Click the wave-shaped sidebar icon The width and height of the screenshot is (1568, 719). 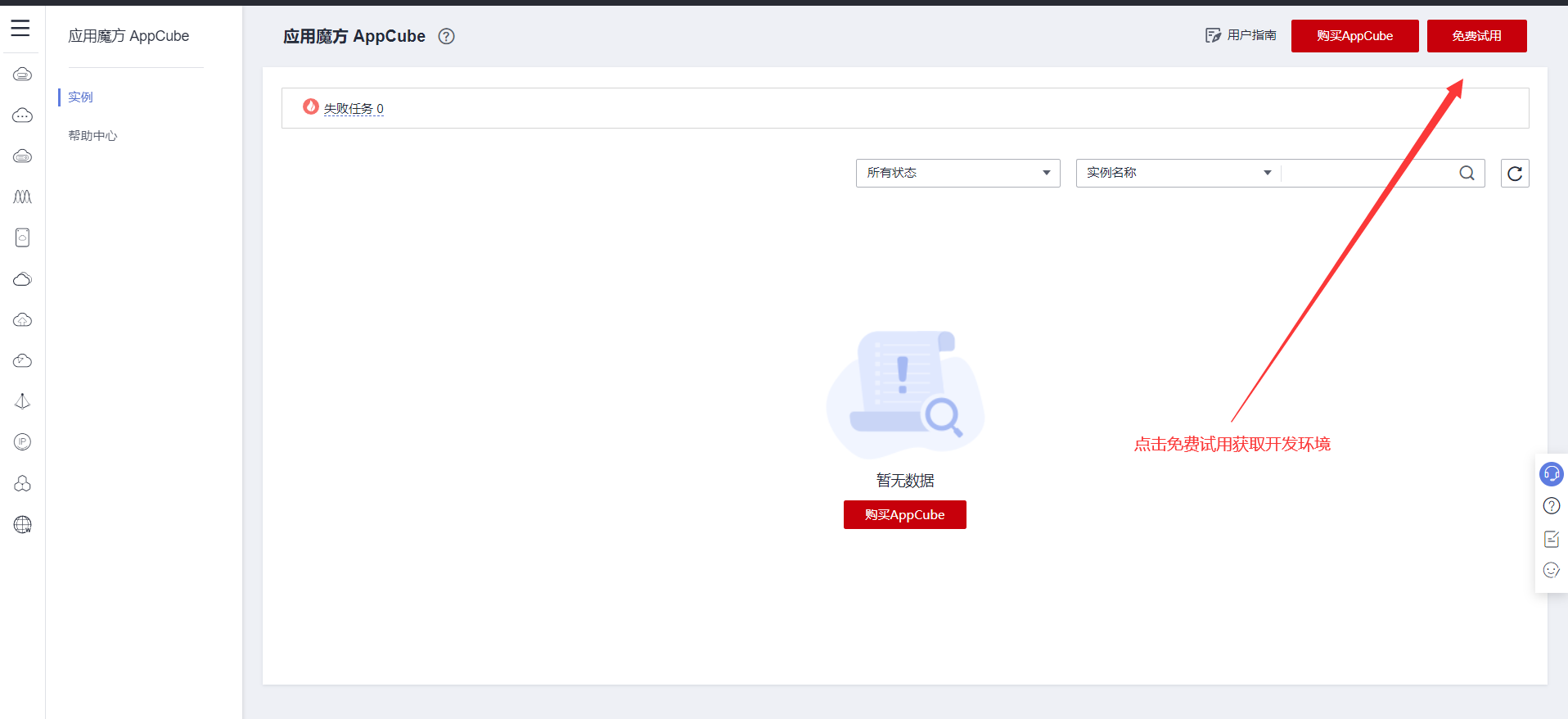click(23, 197)
